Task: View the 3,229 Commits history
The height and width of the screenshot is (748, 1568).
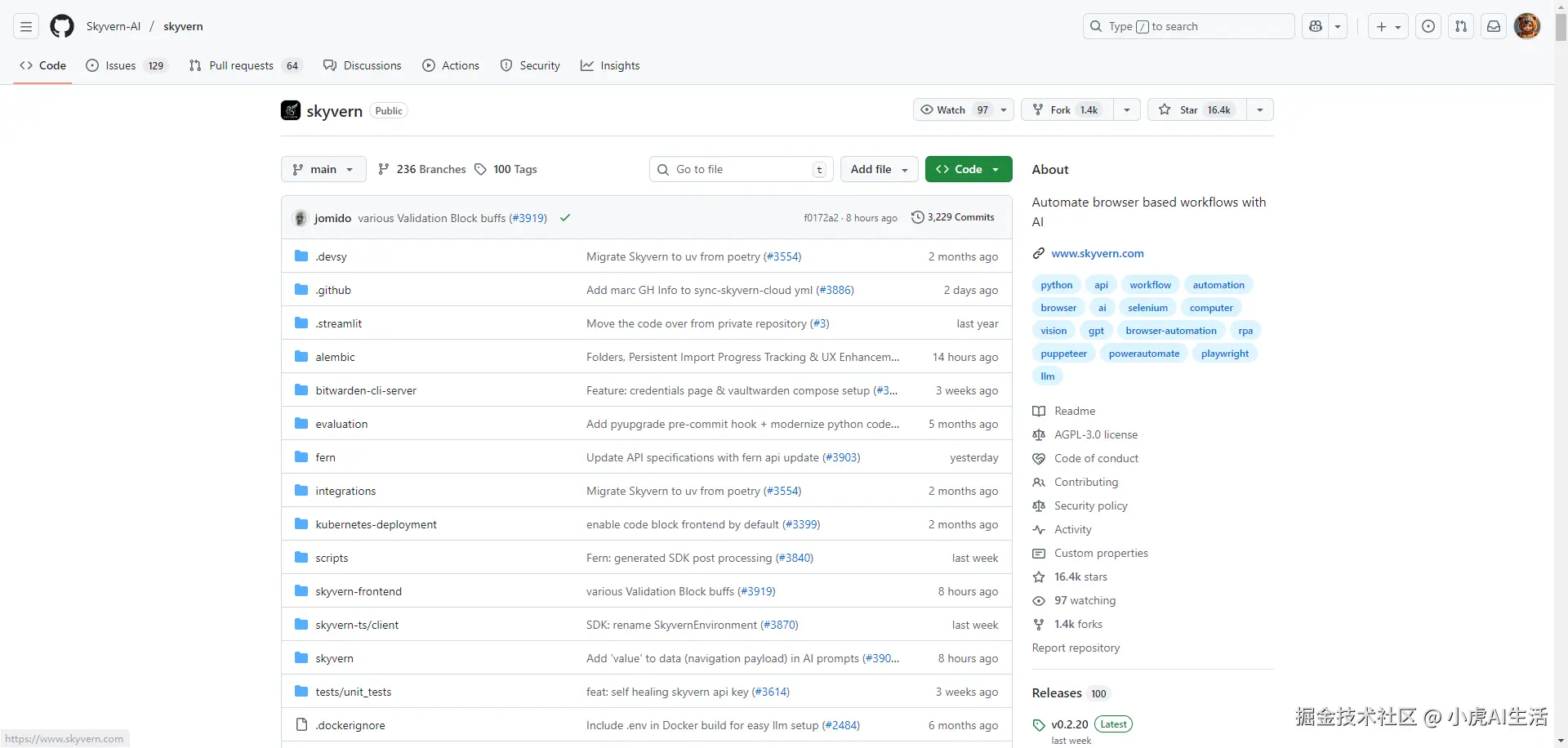Action: pos(953,217)
